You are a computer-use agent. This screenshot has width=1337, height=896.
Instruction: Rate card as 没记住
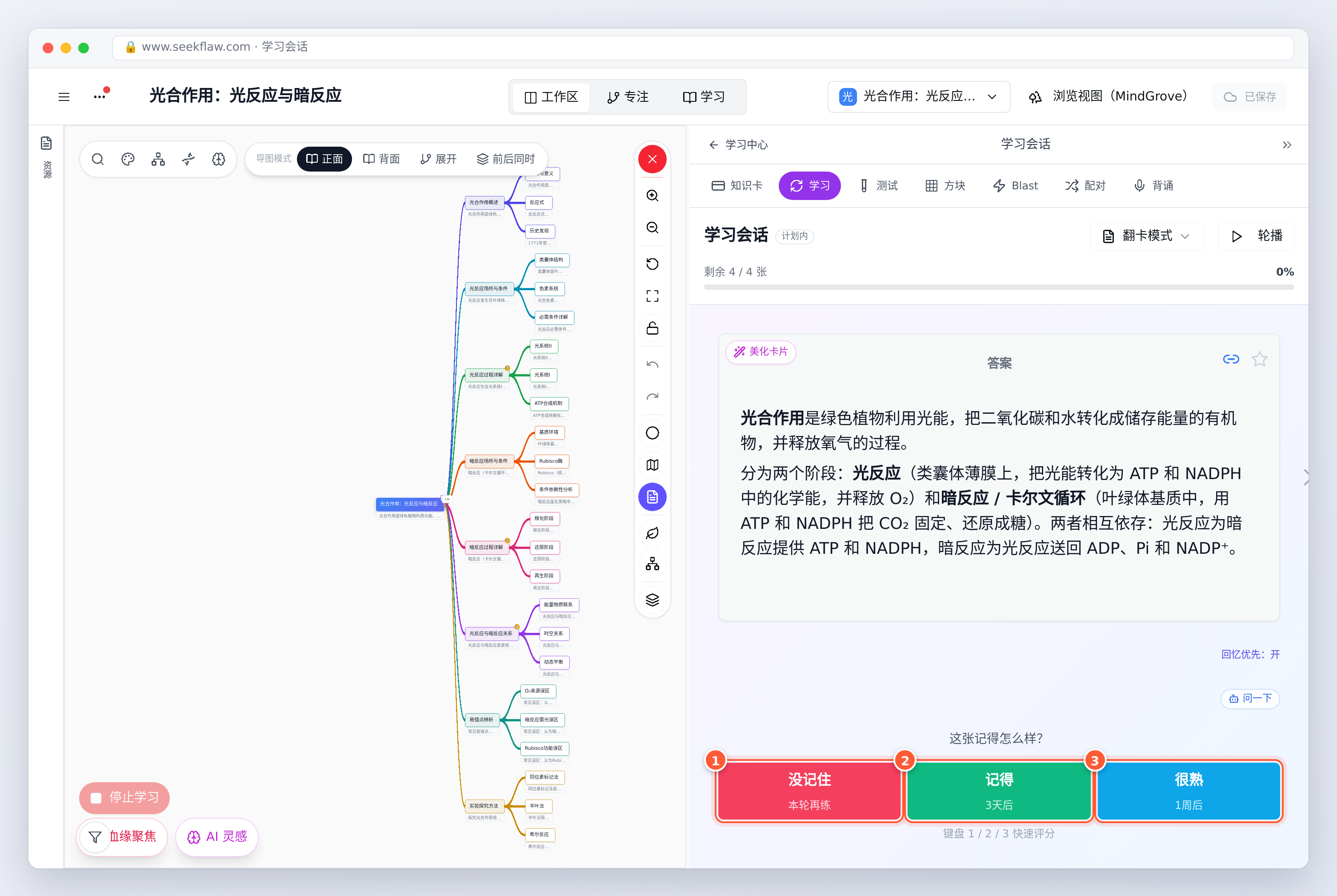809,792
